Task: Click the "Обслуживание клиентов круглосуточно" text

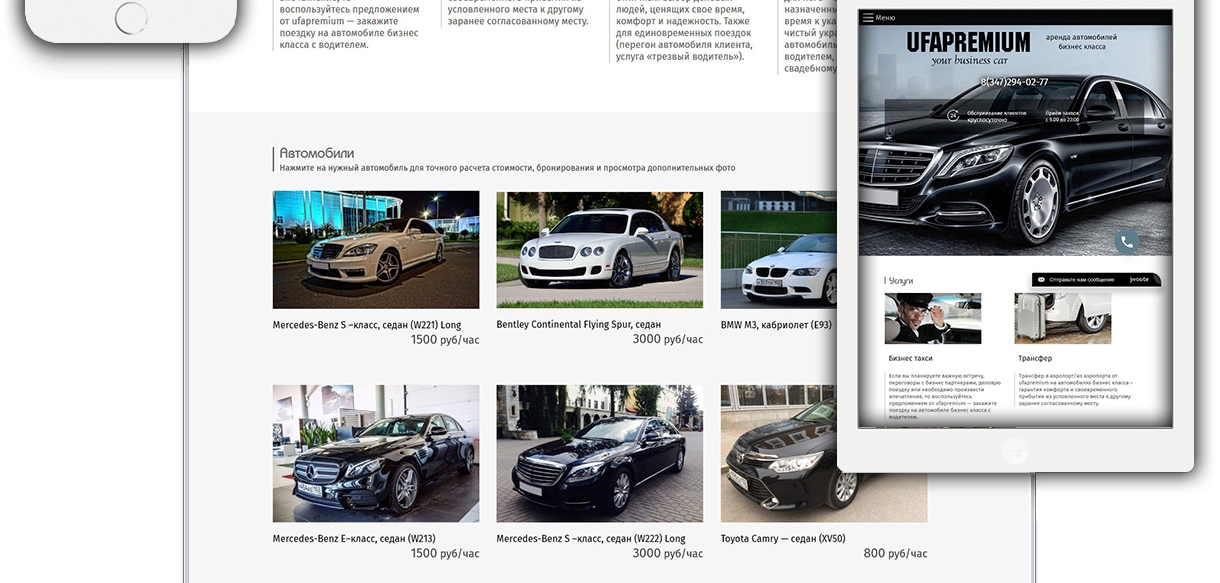Action: click(995, 116)
